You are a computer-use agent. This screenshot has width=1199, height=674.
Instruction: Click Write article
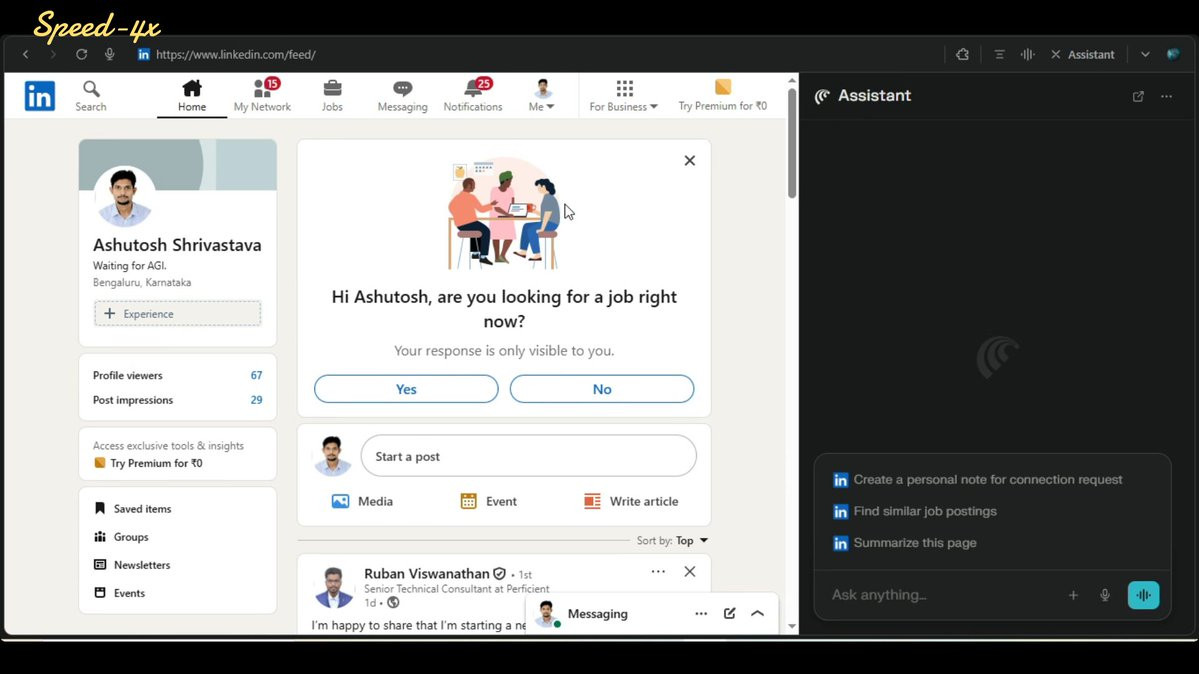click(x=631, y=501)
